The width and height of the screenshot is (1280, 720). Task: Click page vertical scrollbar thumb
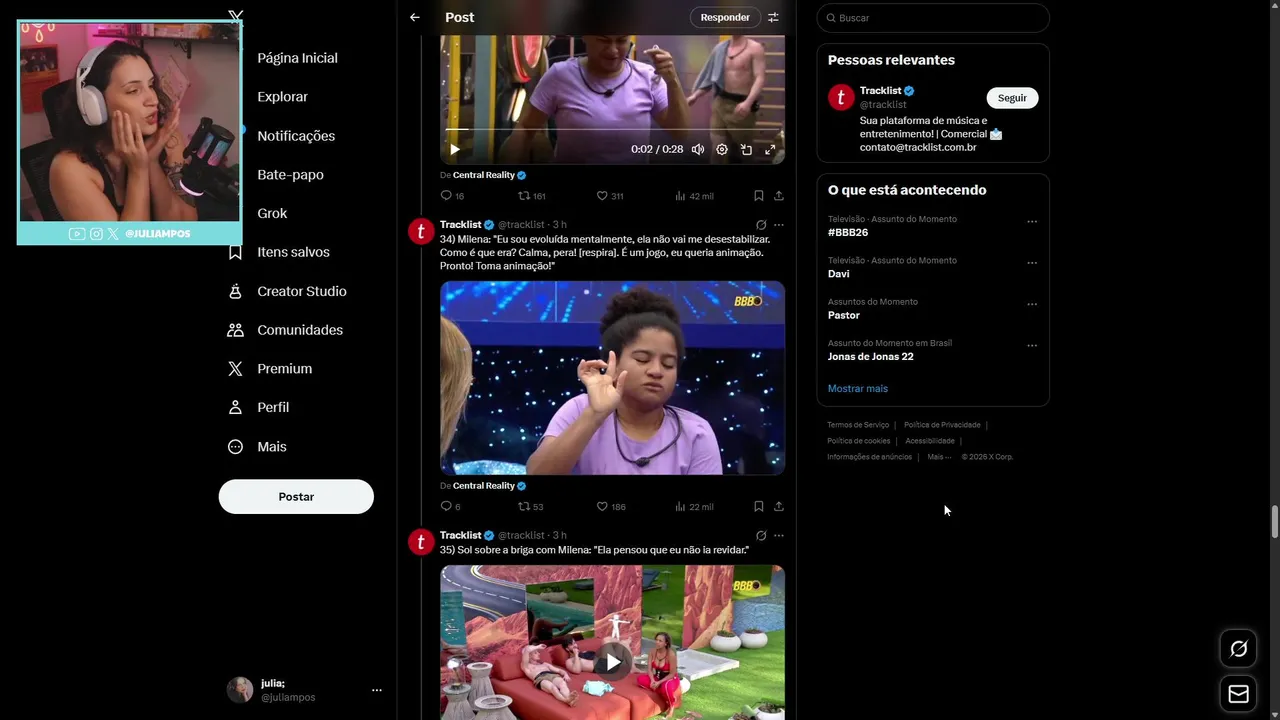click(1274, 522)
